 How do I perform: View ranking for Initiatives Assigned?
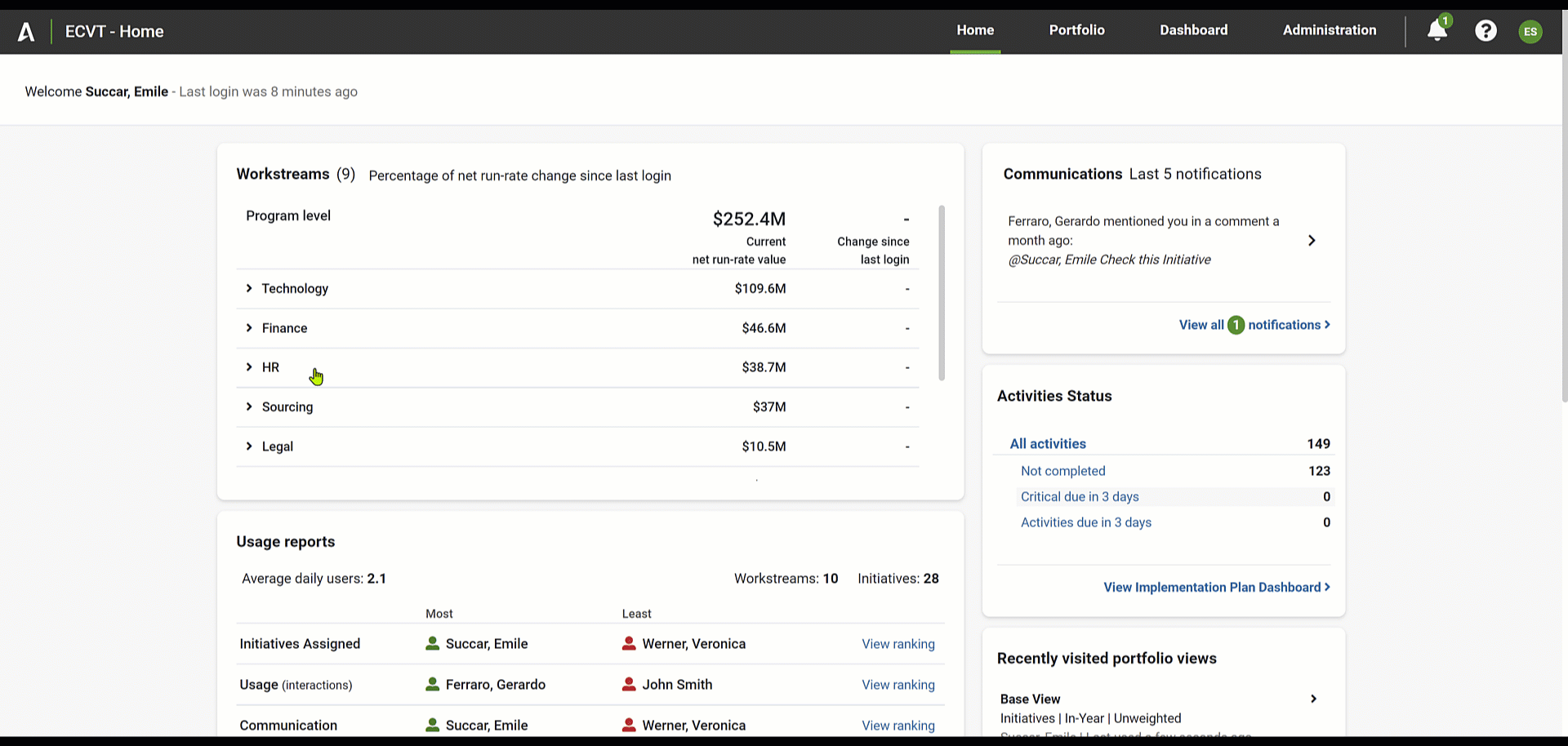(x=898, y=644)
